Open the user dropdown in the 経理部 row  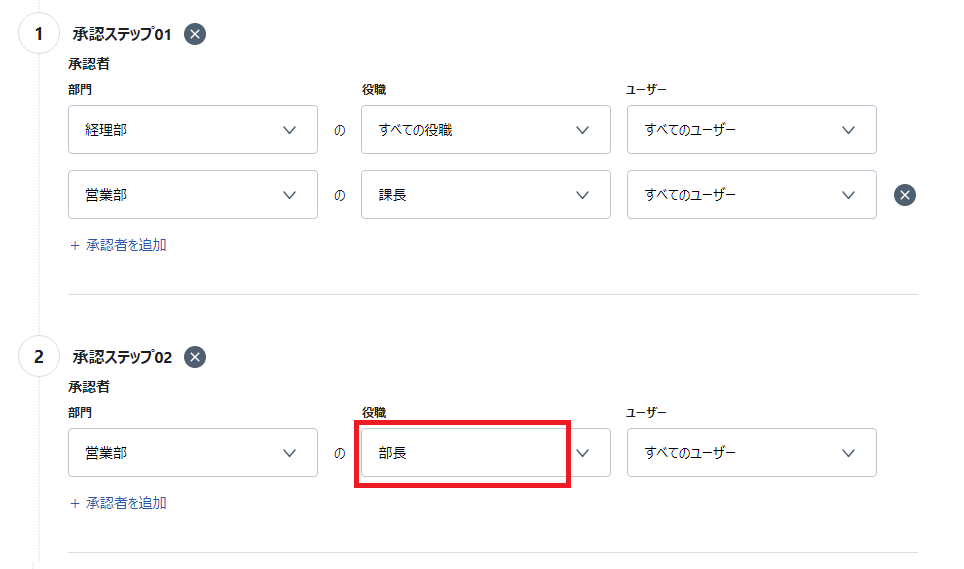click(751, 130)
